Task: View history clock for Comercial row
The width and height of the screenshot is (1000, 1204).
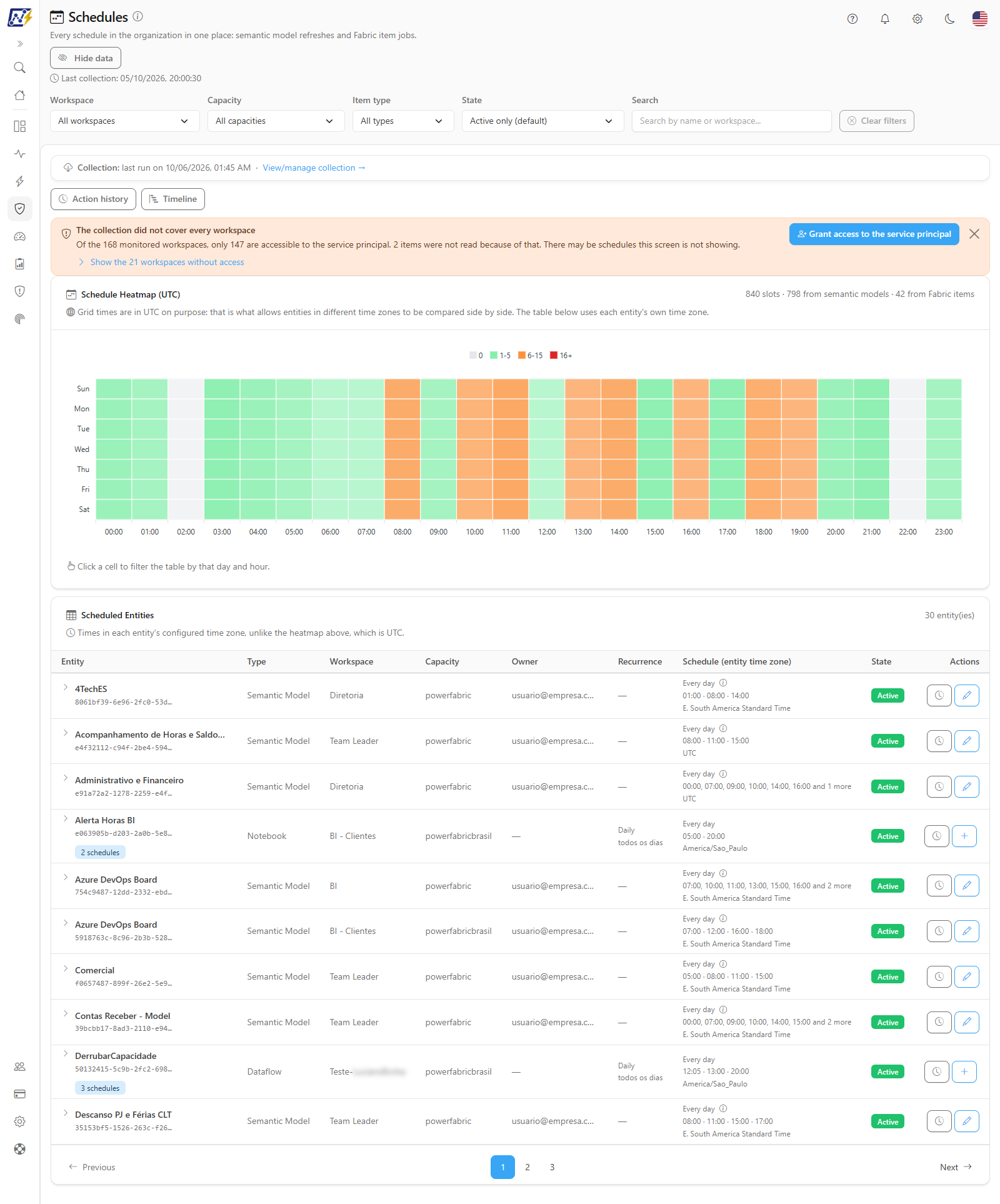Action: tap(939, 977)
